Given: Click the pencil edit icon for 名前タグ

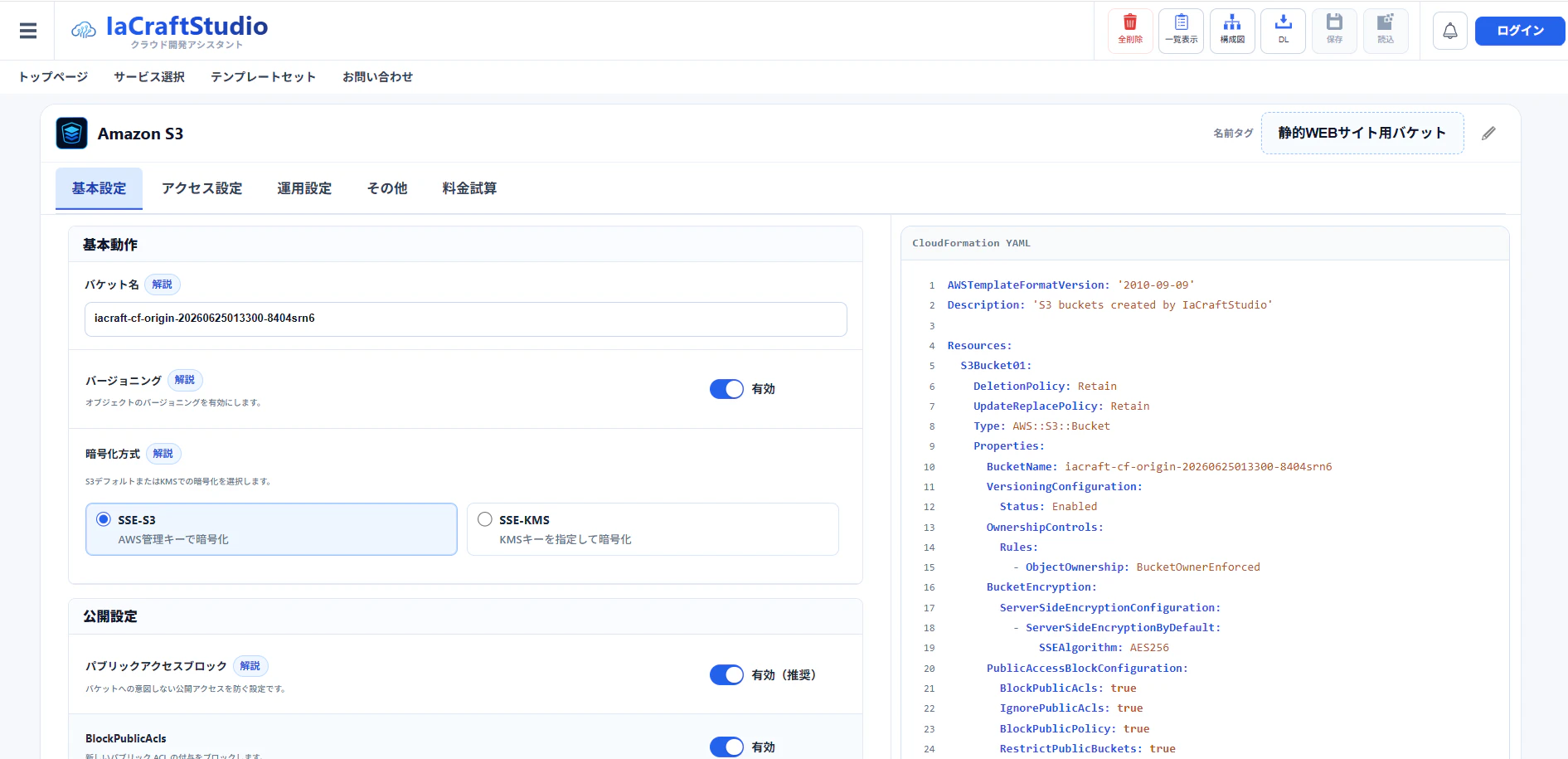Looking at the screenshot, I should (x=1489, y=134).
